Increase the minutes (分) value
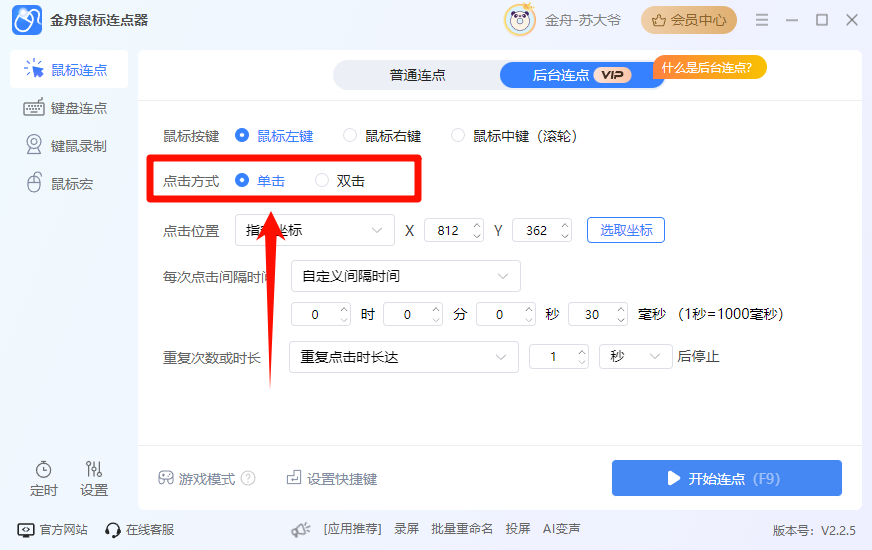The width and height of the screenshot is (872, 550). [x=437, y=309]
